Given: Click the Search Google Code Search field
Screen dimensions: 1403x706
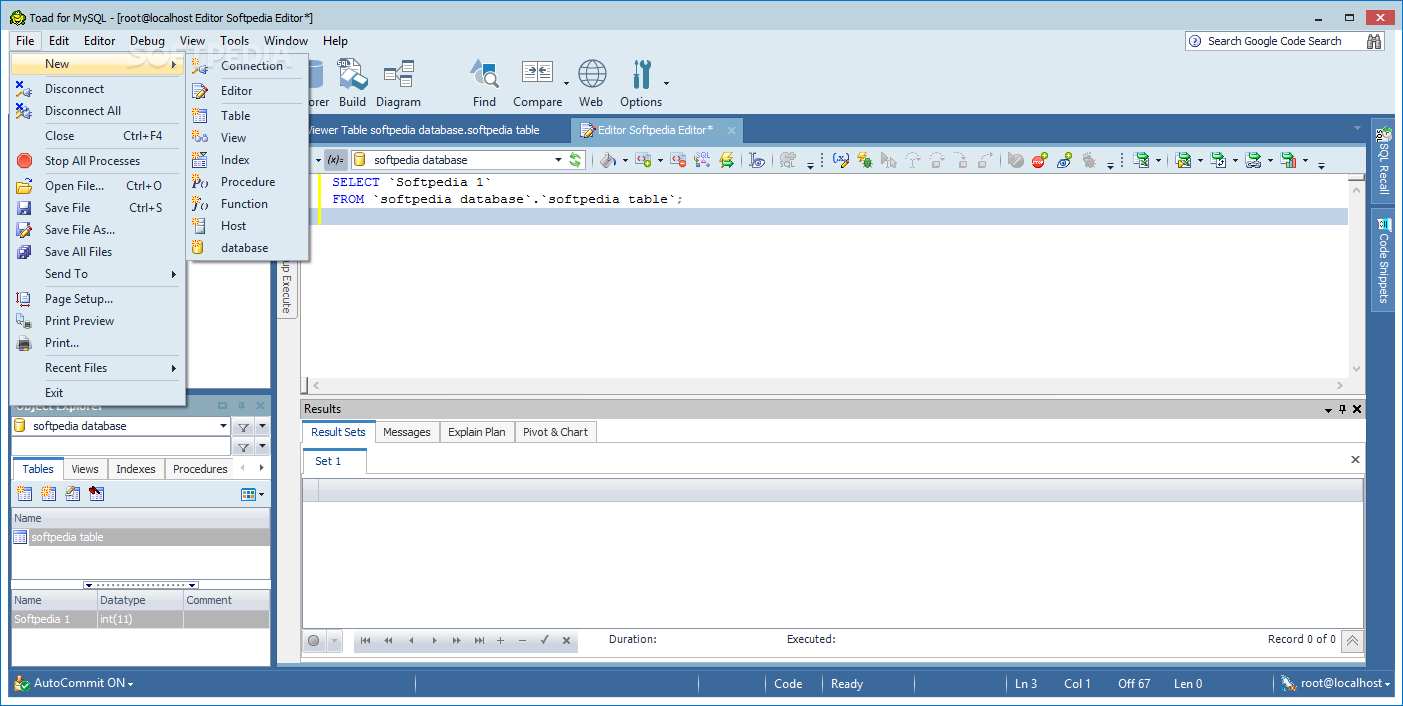Looking at the screenshot, I should pos(1275,41).
